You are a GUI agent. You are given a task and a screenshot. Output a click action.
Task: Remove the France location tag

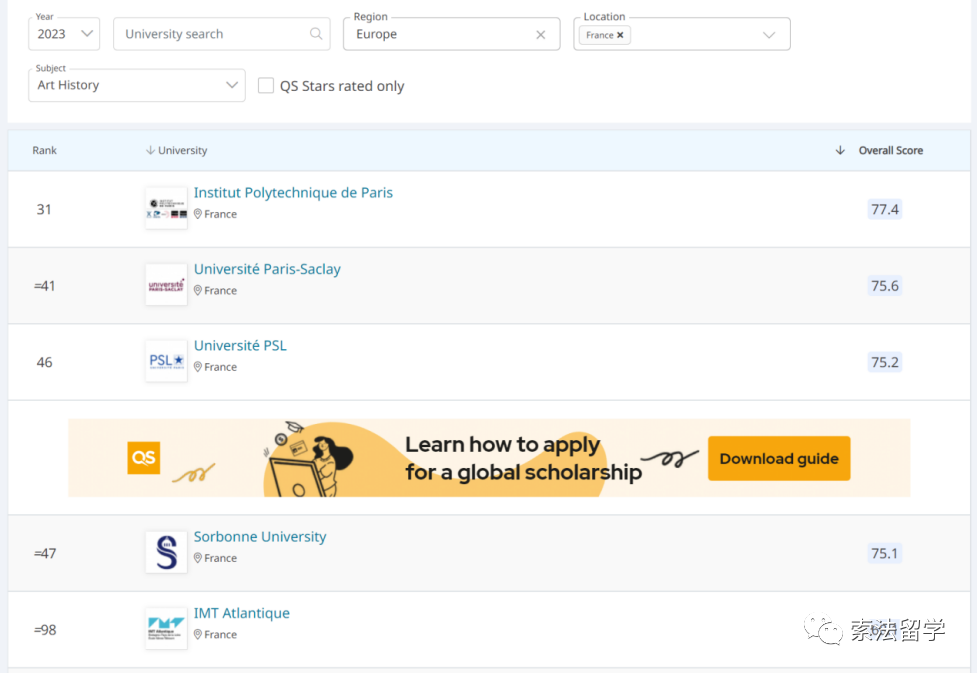tap(620, 35)
